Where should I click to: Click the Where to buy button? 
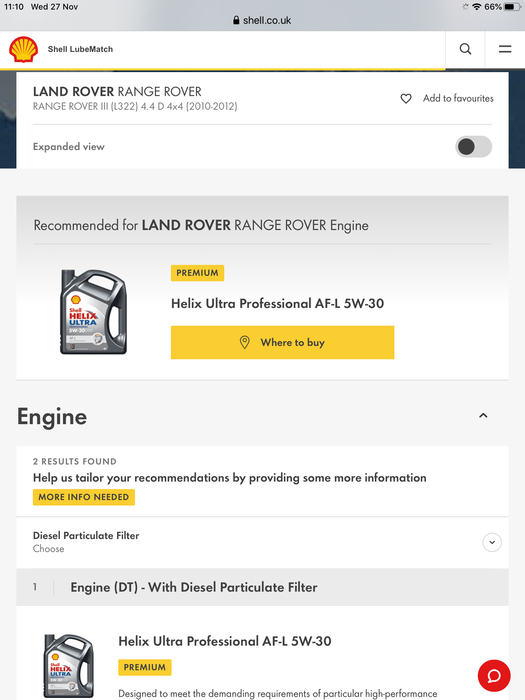283,342
